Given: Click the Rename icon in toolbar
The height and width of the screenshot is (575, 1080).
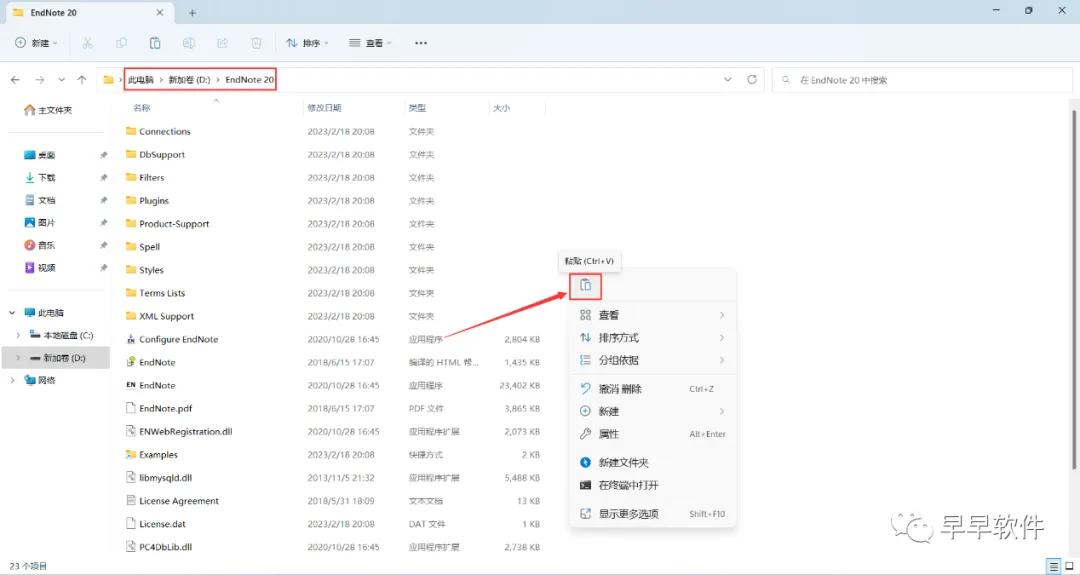Looking at the screenshot, I should 188,43.
